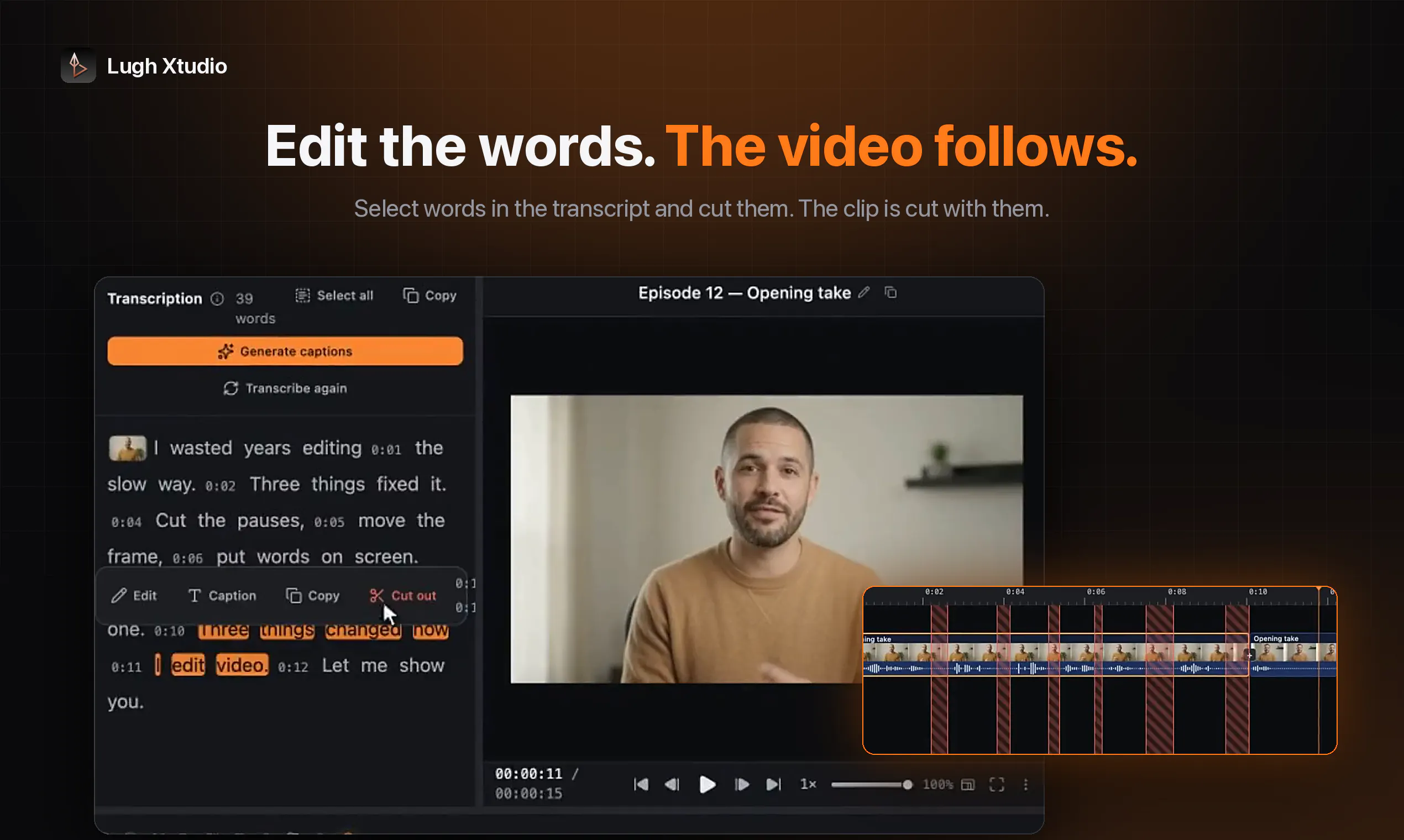Open the player more options menu
1404x840 pixels.
pyautogui.click(x=1026, y=785)
